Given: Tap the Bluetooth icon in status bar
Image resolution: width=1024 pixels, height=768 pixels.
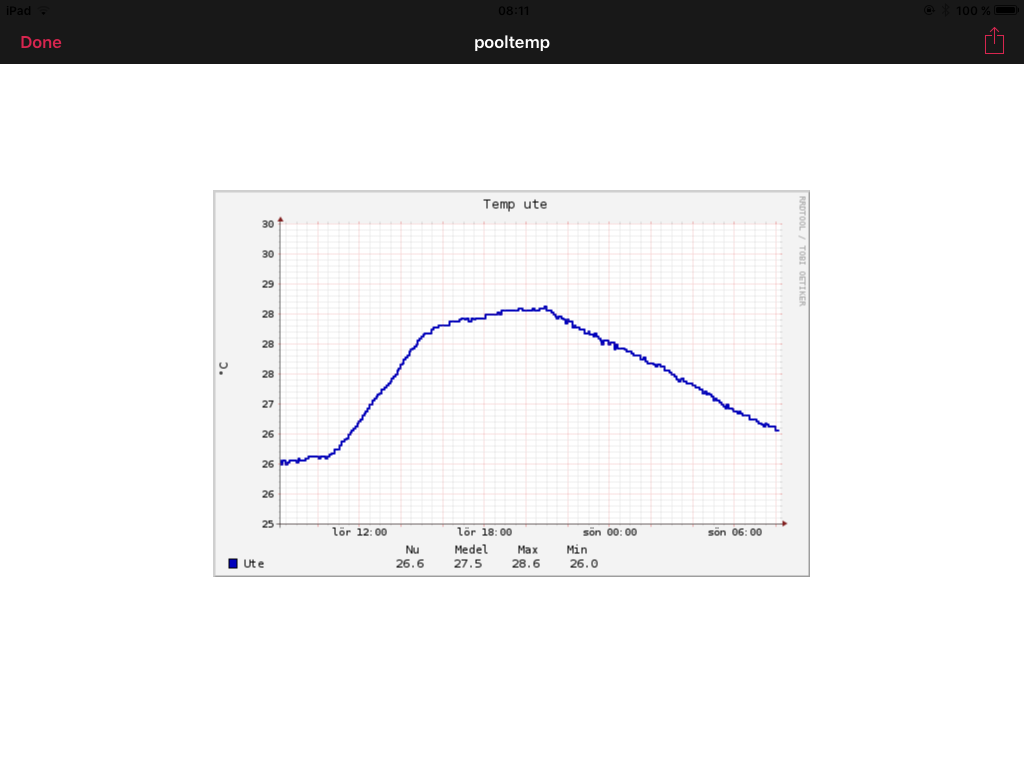Looking at the screenshot, I should point(945,10).
